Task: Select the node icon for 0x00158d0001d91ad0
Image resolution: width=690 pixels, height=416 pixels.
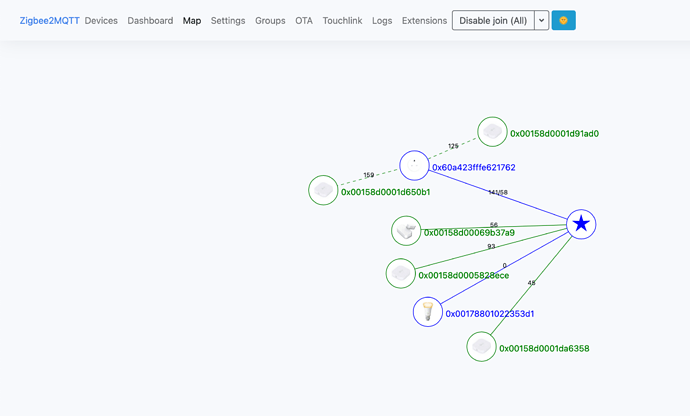Action: click(x=492, y=132)
